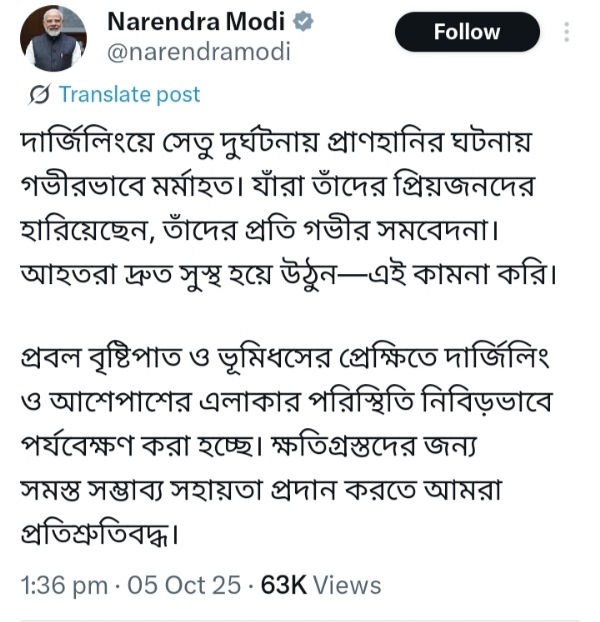Click the Narendra Modi display name
Image resolution: width=600 pixels, height=622 pixels.
[x=196, y=22]
